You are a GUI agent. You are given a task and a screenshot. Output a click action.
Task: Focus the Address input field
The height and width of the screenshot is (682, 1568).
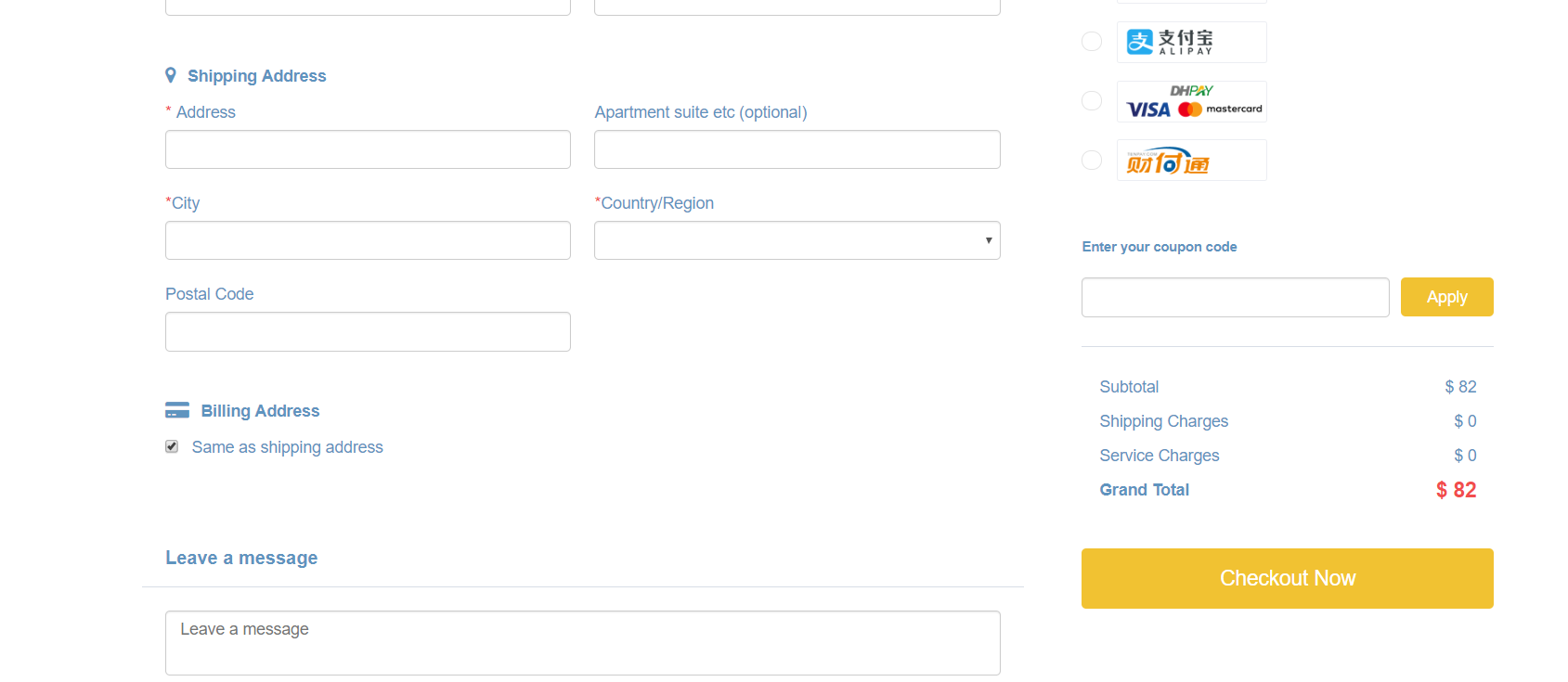click(x=368, y=149)
